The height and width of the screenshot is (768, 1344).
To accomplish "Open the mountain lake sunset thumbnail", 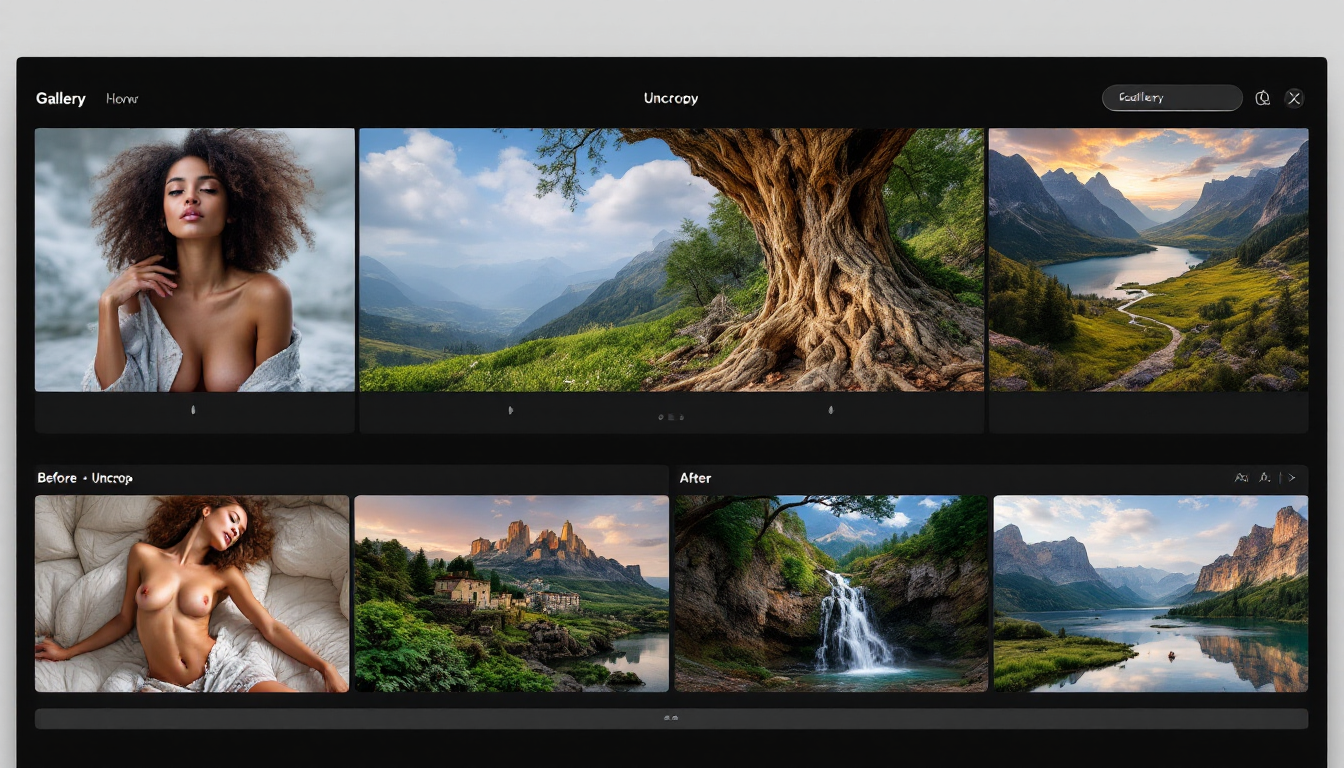I will click(x=1148, y=259).
